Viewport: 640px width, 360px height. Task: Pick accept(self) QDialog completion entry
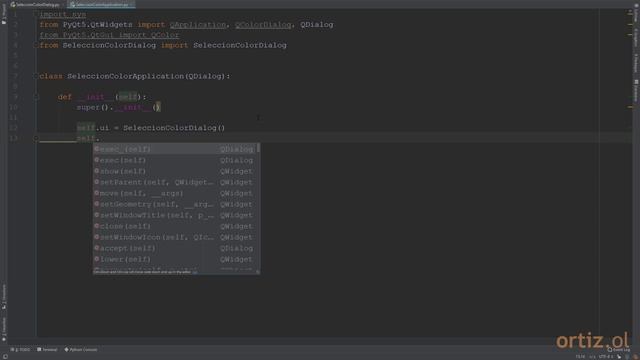pos(174,249)
